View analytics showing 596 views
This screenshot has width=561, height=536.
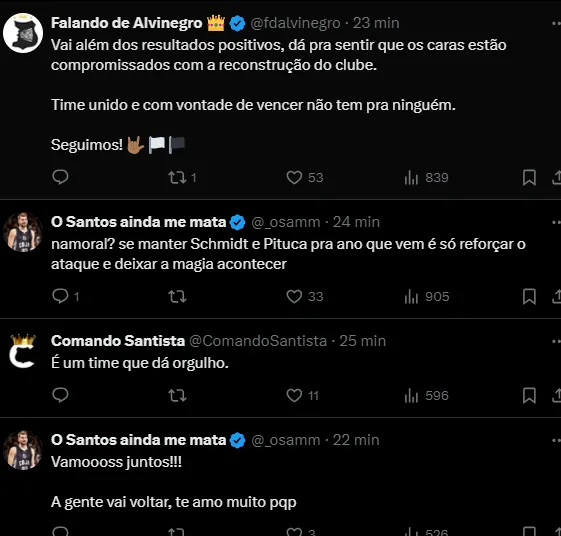pyautogui.click(x=426, y=396)
